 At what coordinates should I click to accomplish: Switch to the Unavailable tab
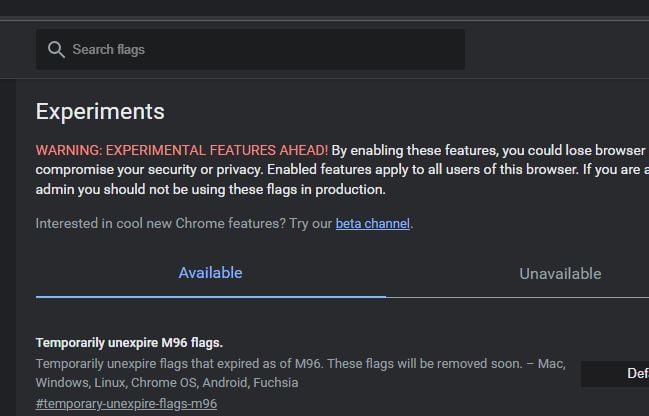560,274
